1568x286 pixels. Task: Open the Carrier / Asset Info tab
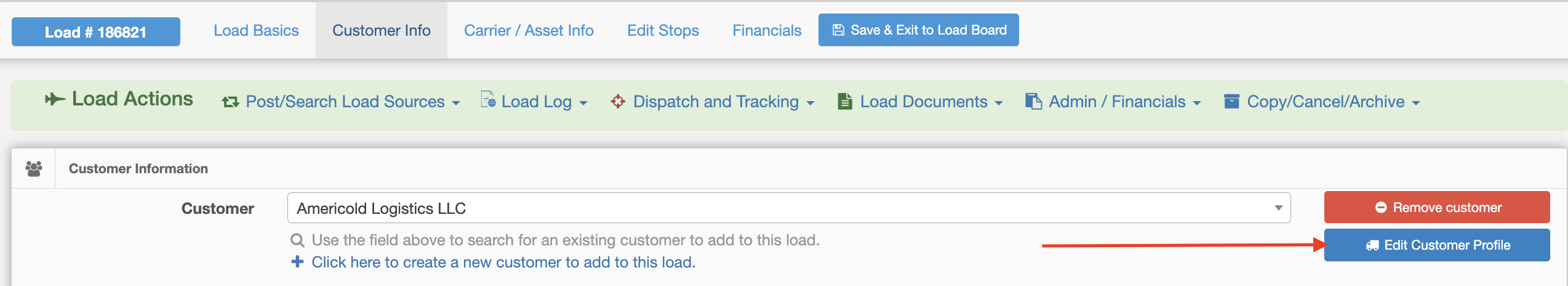(x=529, y=30)
